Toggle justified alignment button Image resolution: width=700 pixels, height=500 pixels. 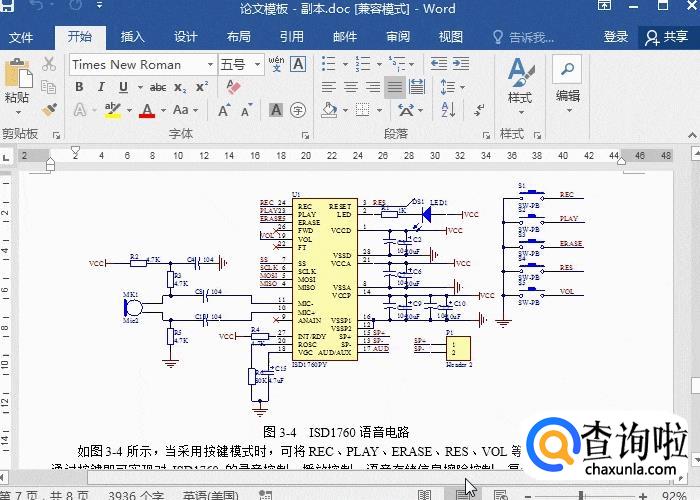click(395, 87)
